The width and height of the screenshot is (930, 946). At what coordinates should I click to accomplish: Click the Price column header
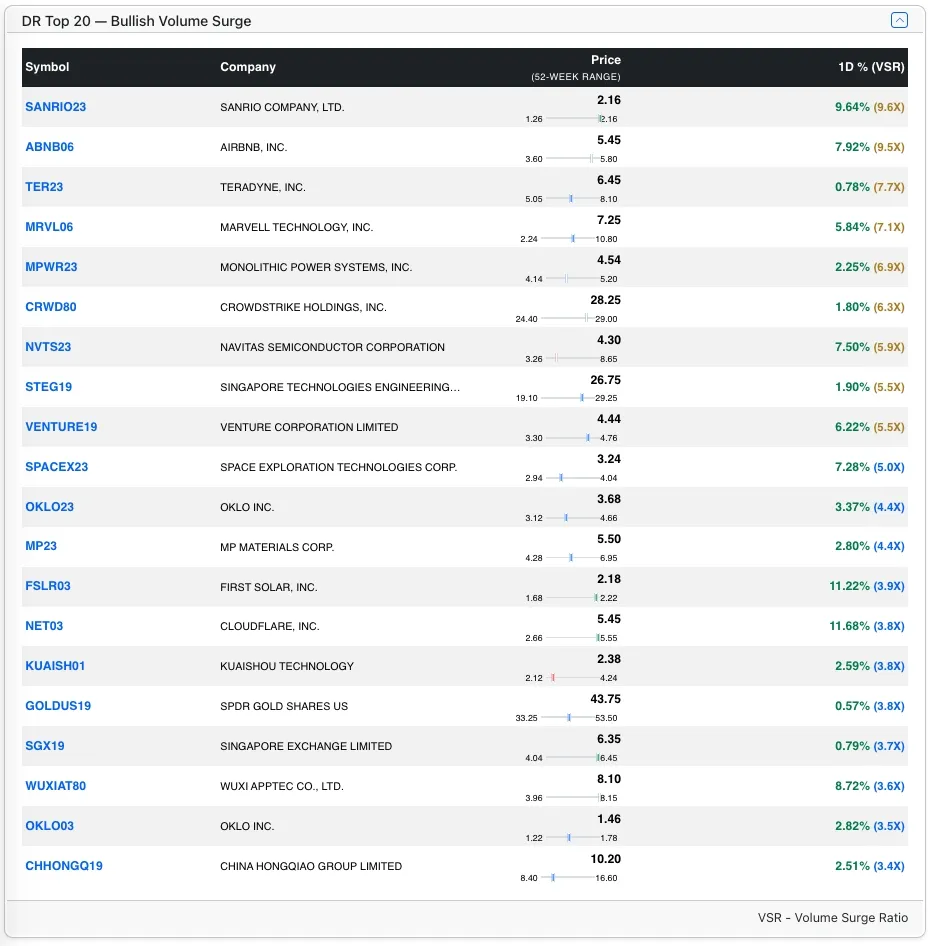(605, 60)
